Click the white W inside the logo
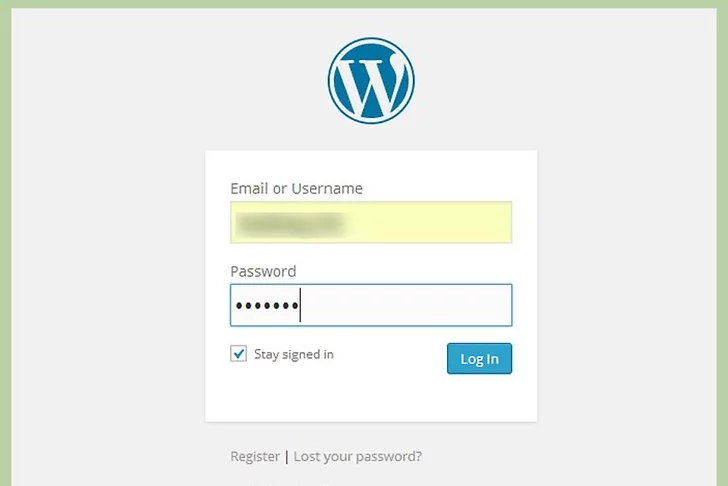Viewport: 728px width, 486px height. [370, 83]
